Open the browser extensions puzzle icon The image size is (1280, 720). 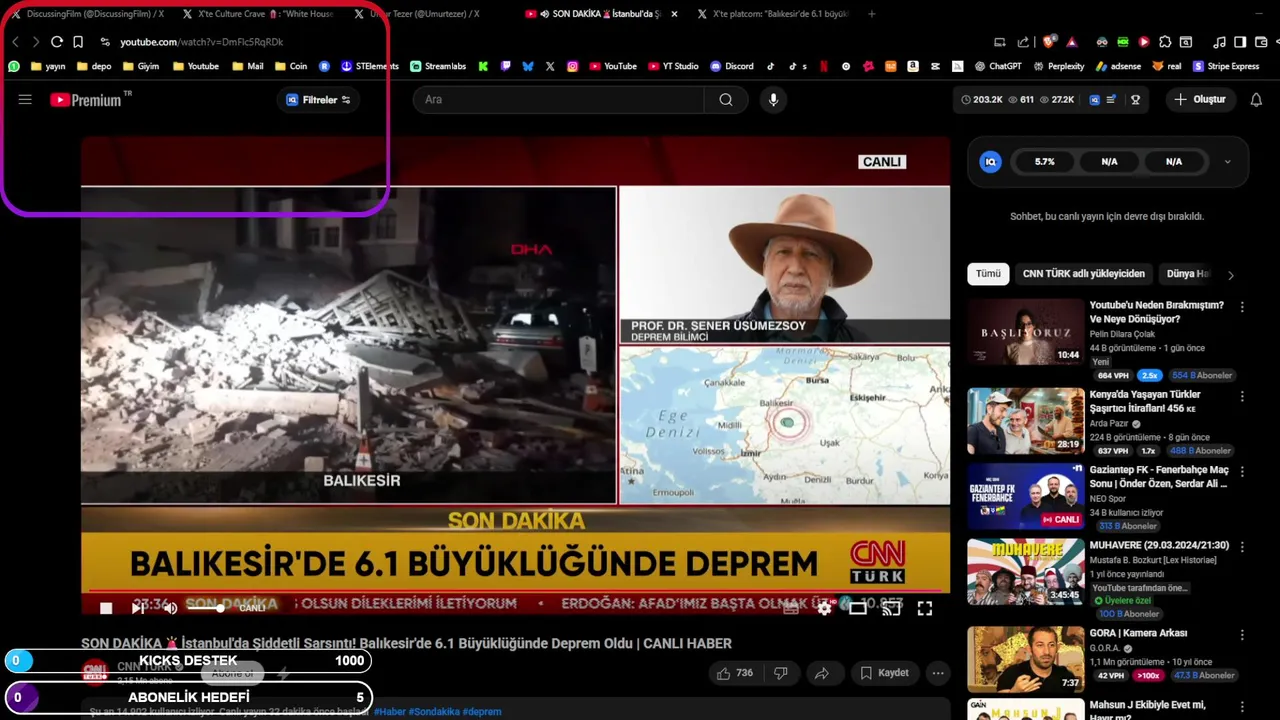pyautogui.click(x=1165, y=42)
